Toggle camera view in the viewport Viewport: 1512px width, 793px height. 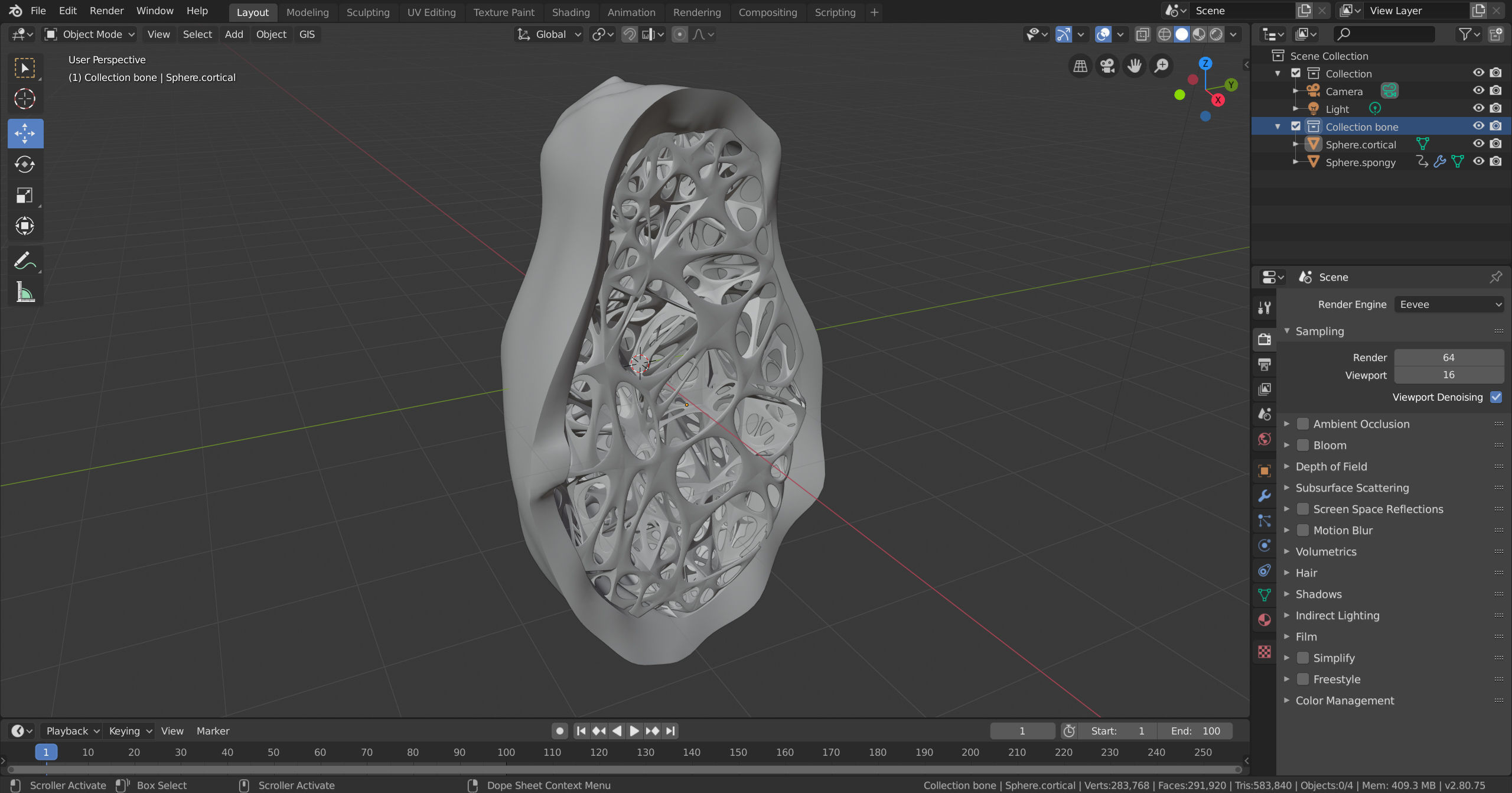click(x=1107, y=66)
